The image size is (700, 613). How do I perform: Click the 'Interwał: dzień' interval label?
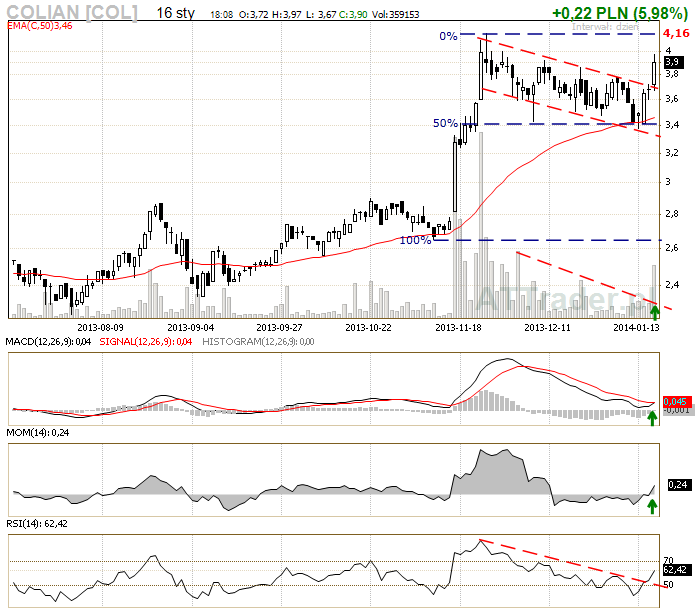tap(605, 27)
